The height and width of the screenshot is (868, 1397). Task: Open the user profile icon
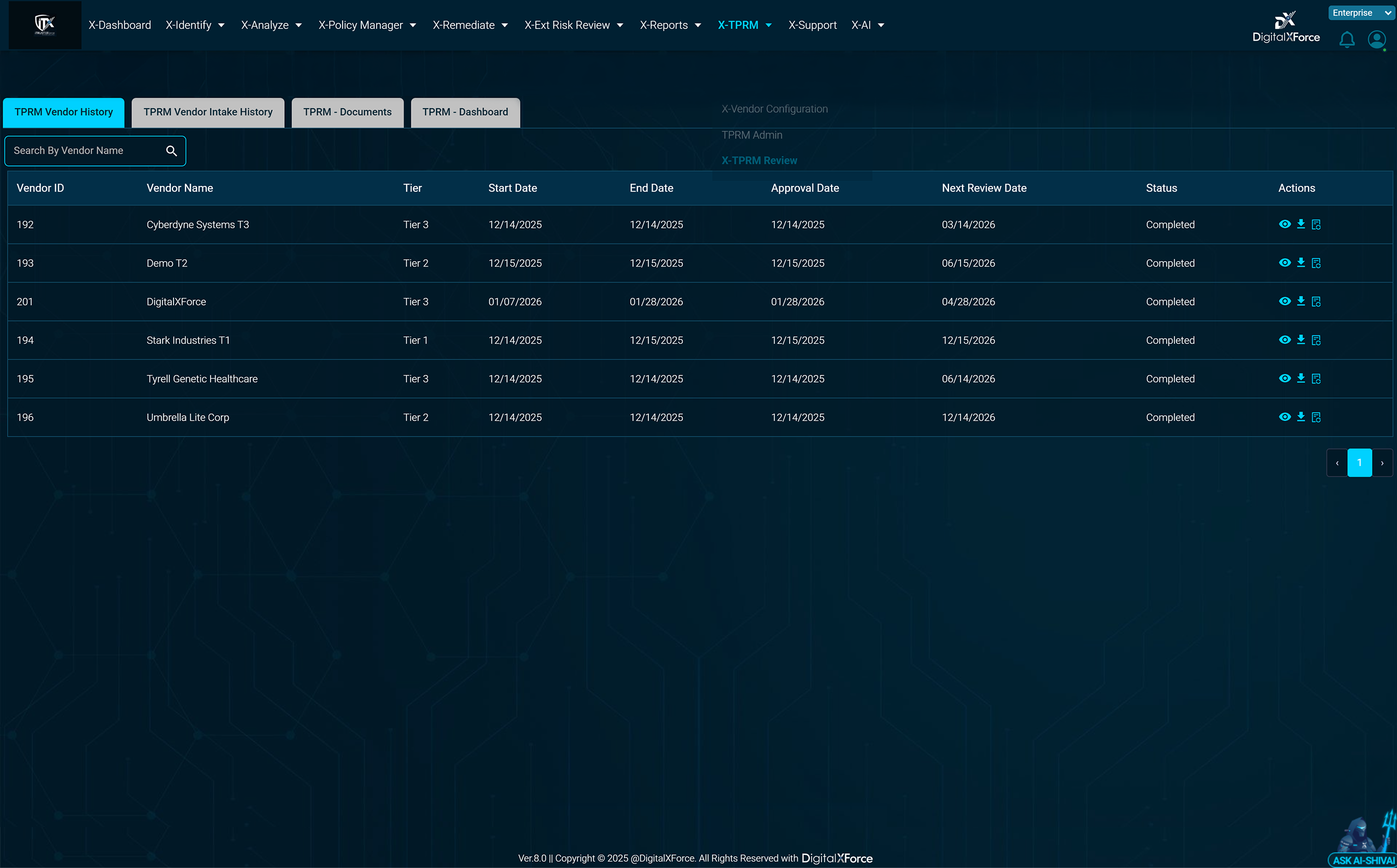coord(1377,40)
